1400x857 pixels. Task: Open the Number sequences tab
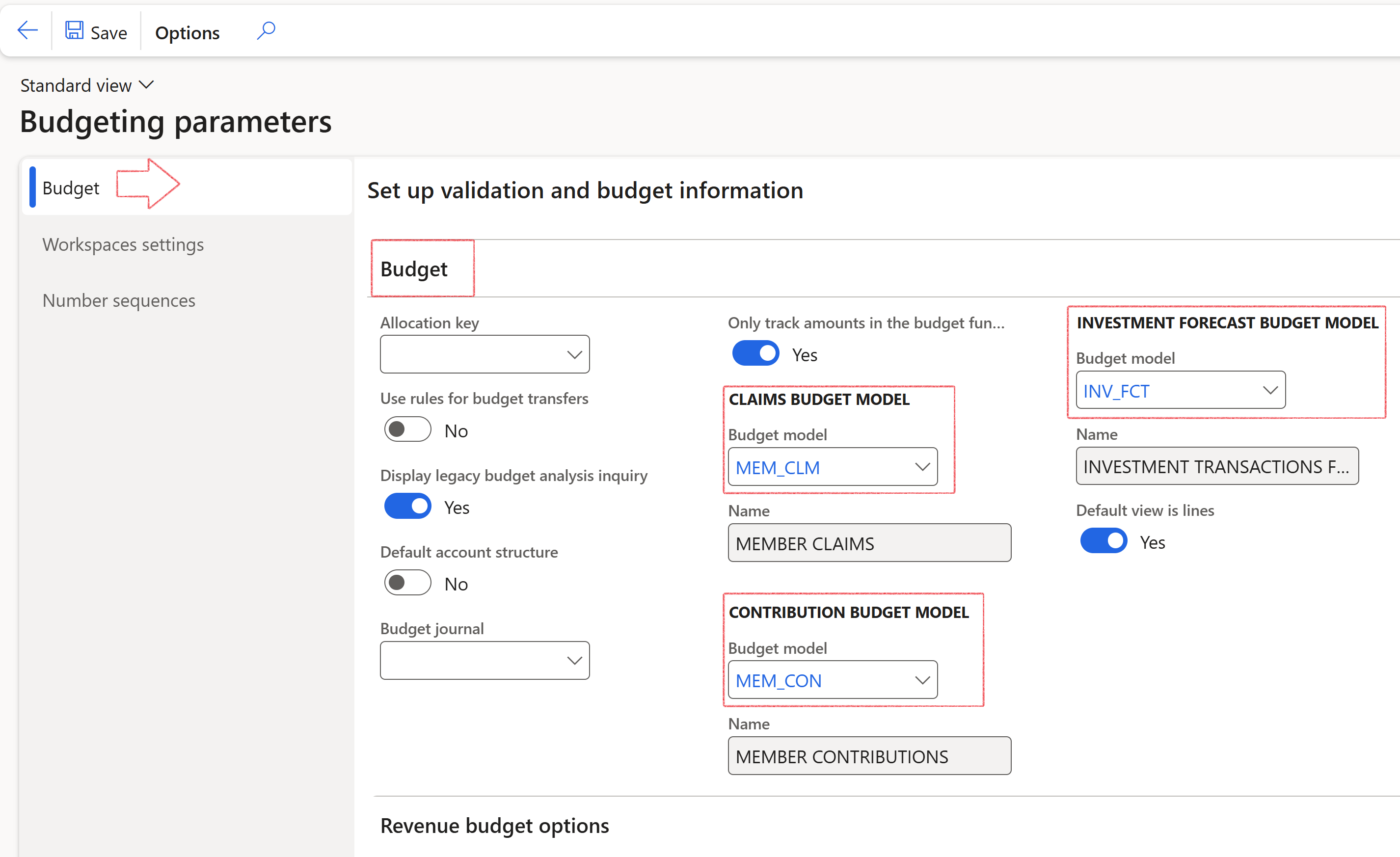pos(119,300)
